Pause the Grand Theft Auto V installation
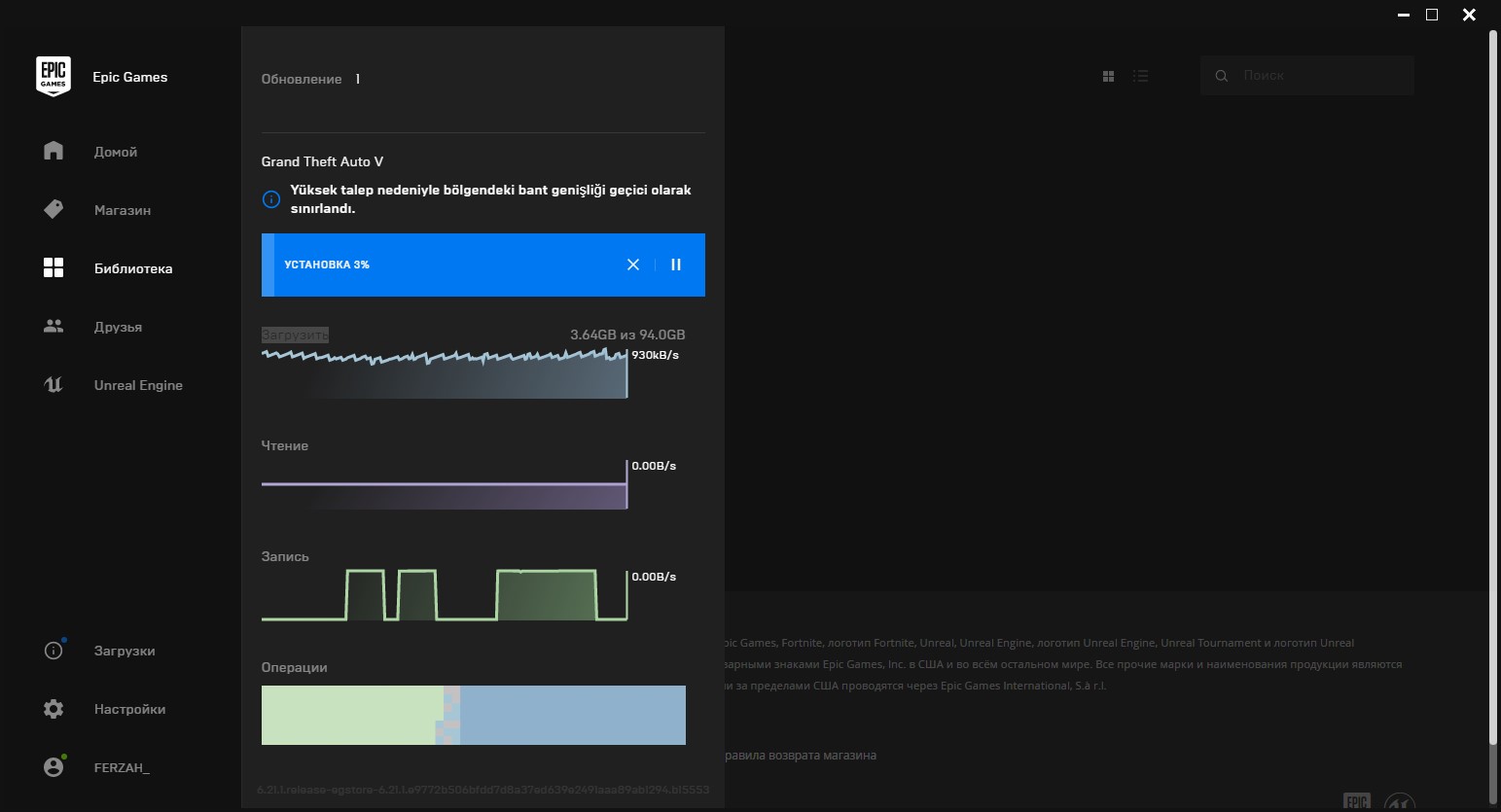Viewport: 1501px width, 812px height. tap(676, 265)
